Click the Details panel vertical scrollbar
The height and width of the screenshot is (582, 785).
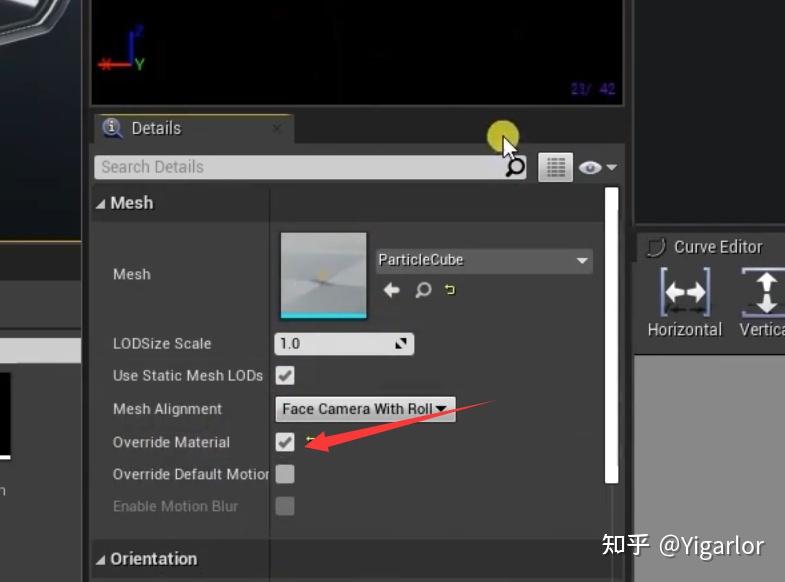point(611,335)
